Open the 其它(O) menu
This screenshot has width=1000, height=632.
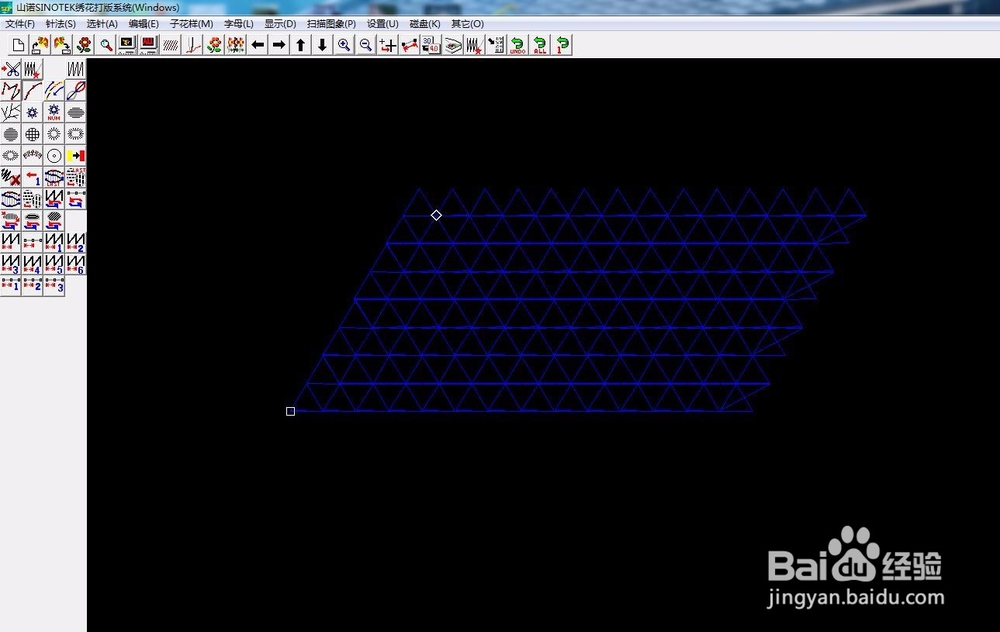tap(467, 24)
